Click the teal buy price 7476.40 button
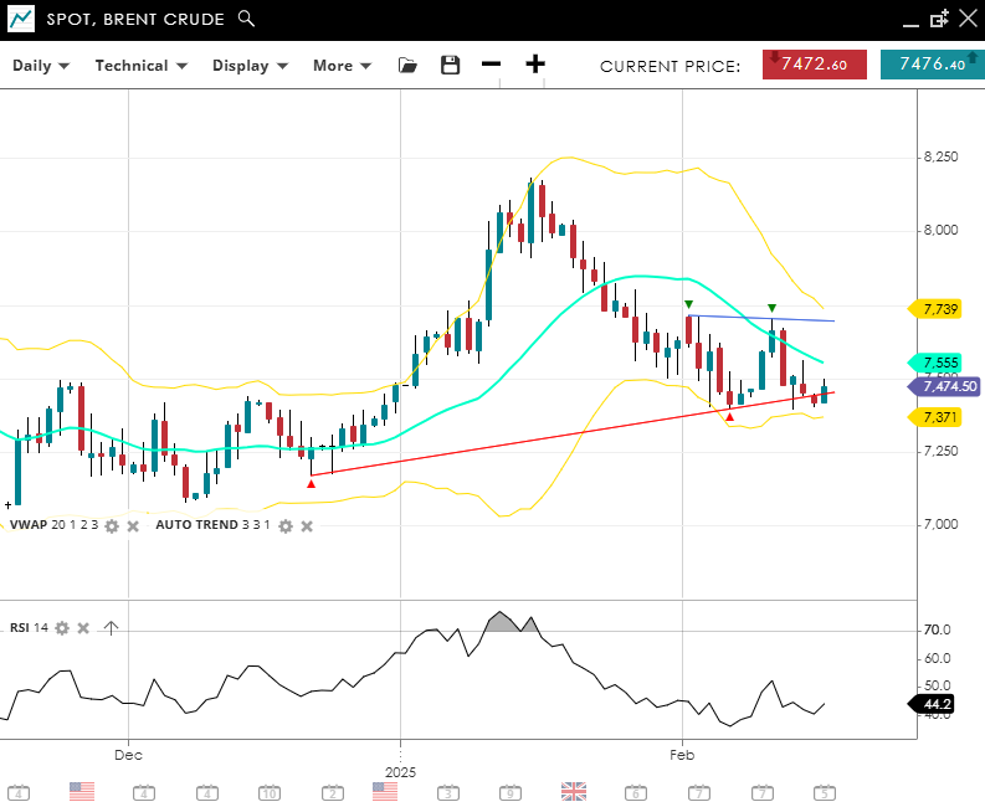 pyautogui.click(x=932, y=64)
